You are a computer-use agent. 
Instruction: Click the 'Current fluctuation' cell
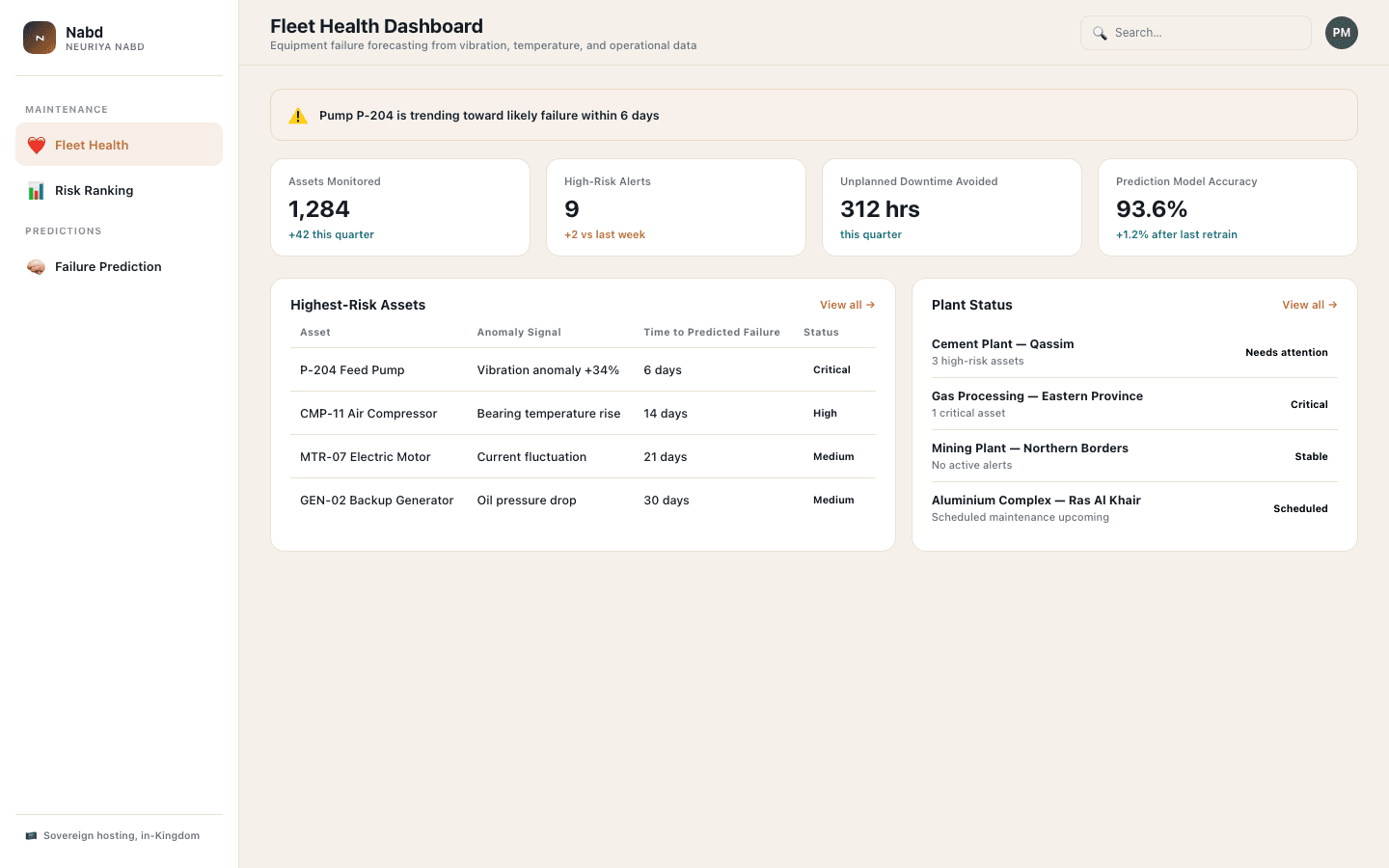pos(531,456)
